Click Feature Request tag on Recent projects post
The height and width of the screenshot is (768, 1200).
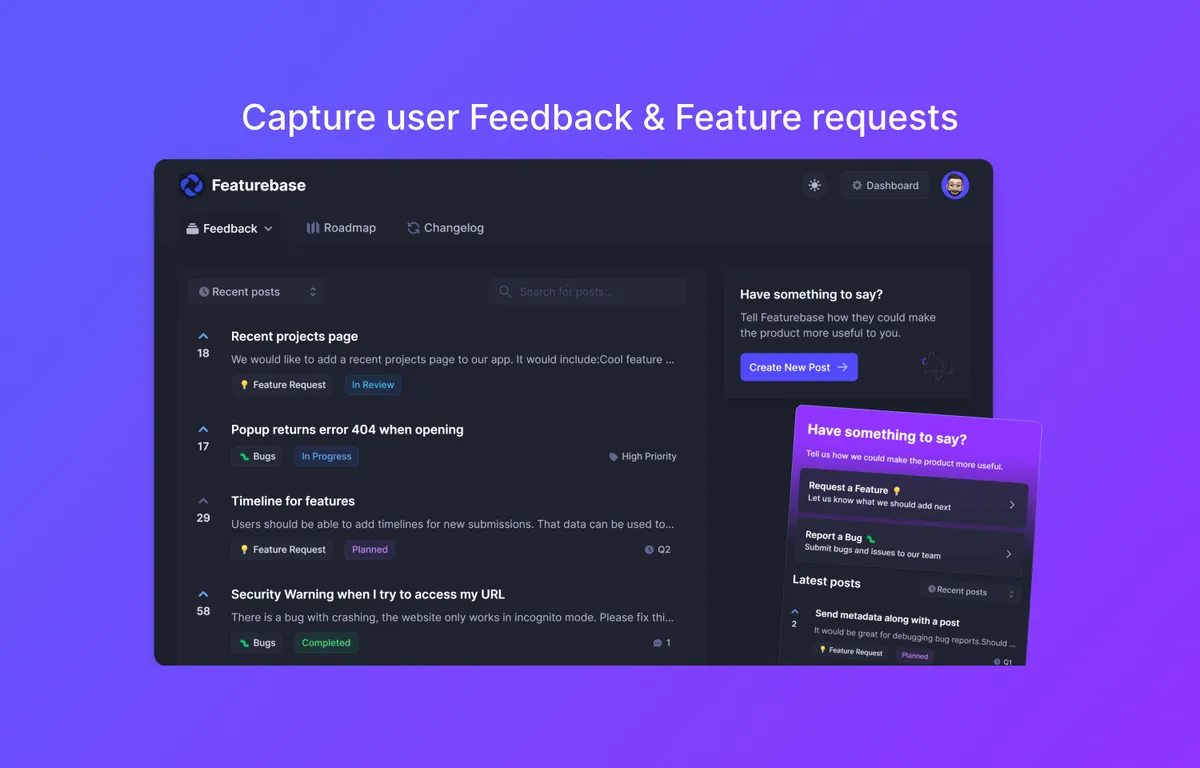point(283,385)
